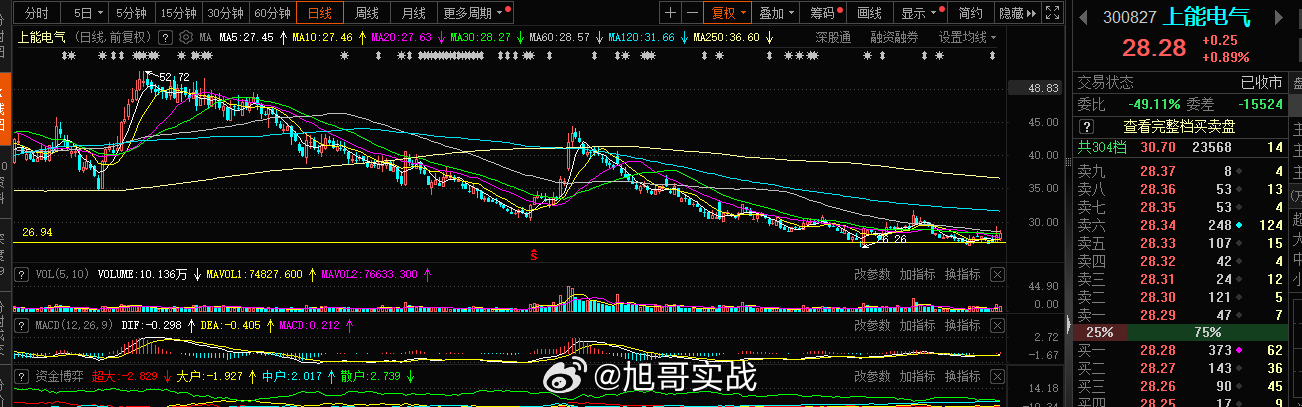Click 融资融券 label
Screen dimensions: 1302x407
tap(894, 37)
